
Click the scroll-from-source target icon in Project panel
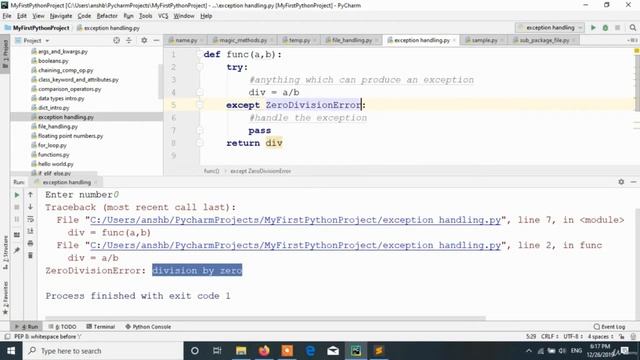pyautogui.click(x=116, y=40)
